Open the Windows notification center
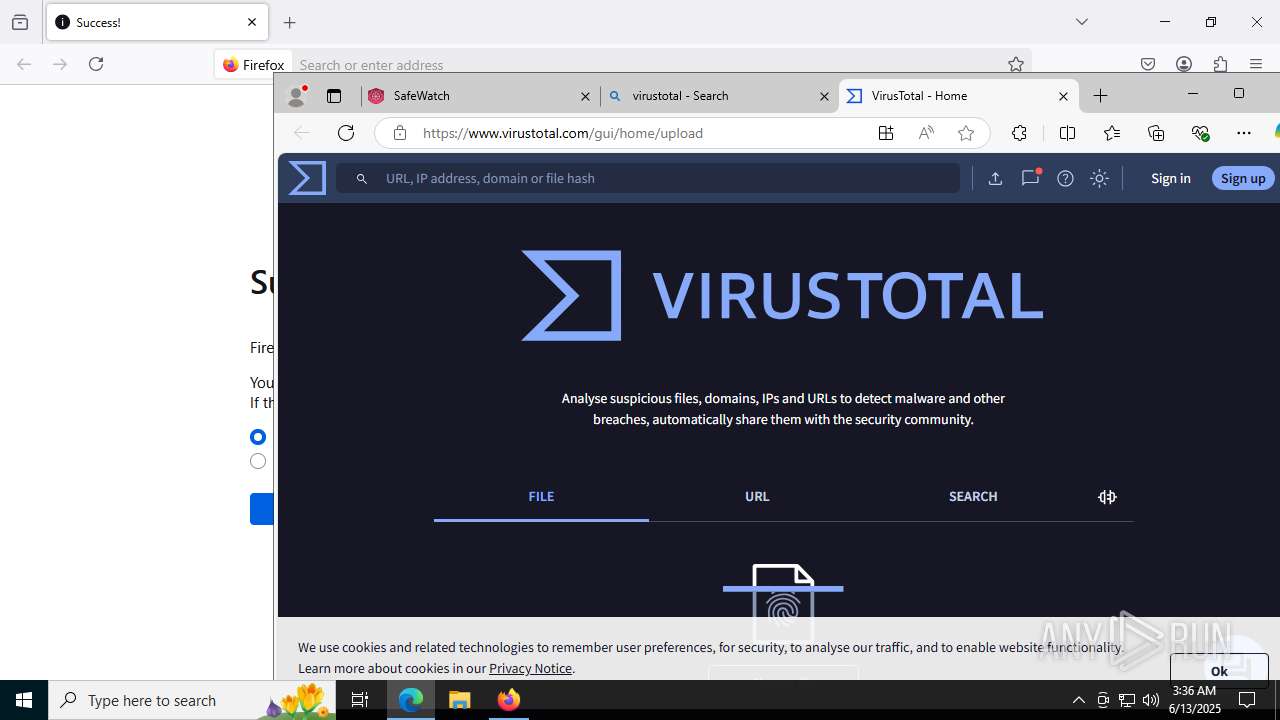 pyautogui.click(x=1247, y=700)
